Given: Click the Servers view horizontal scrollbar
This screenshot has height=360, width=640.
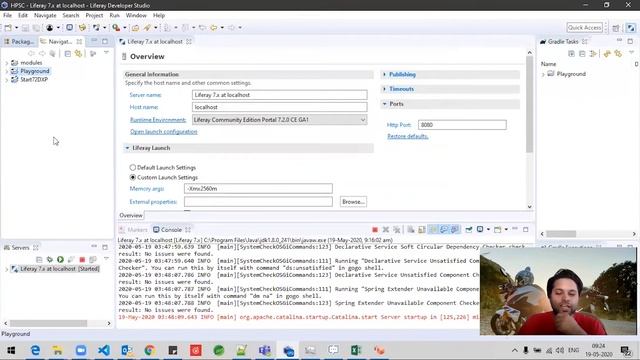Looking at the screenshot, I should tap(48, 323).
